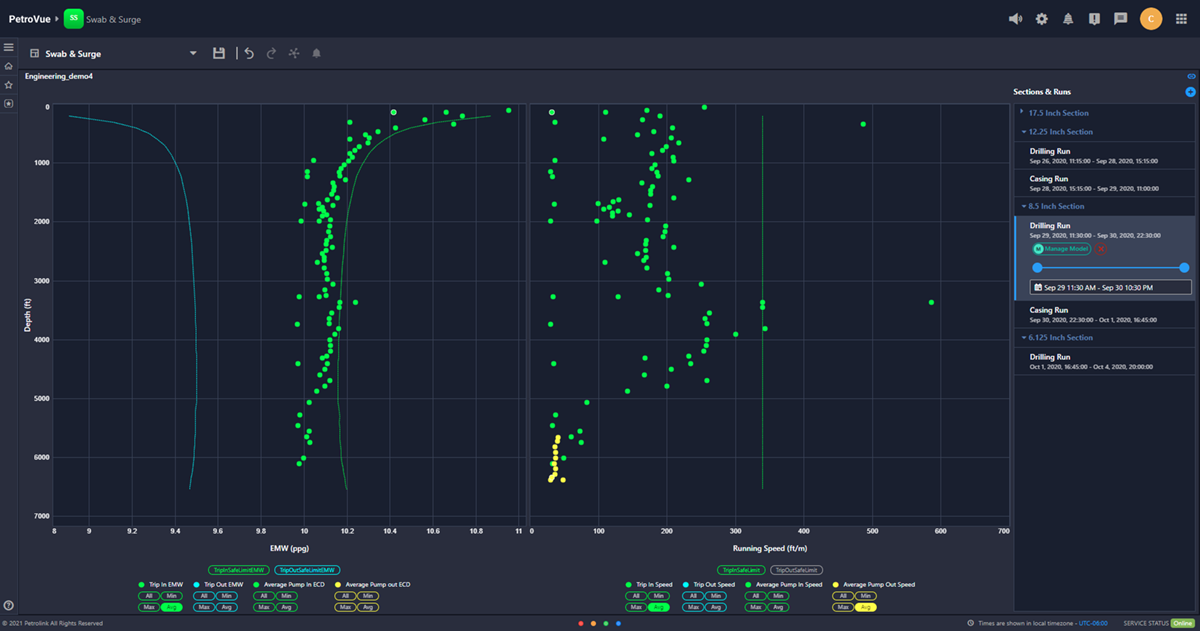Click the blue plus icon in Sections & Runs

tap(1189, 91)
